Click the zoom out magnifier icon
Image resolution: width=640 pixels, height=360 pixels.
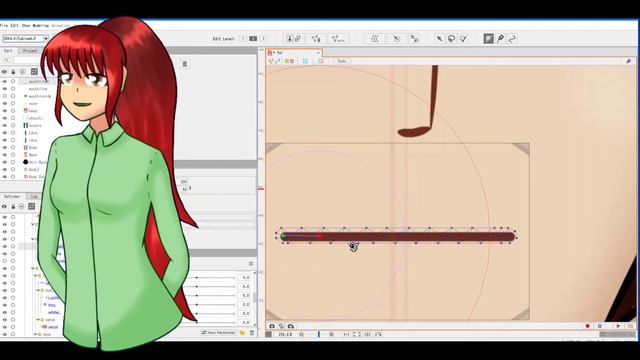[301, 334]
